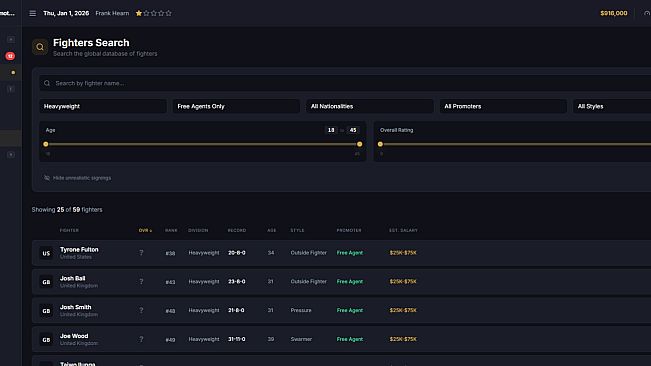This screenshot has height=366, width=651.
Task: Click the unknown OVR question mark for Joe Wood
Action: pyautogui.click(x=141, y=339)
